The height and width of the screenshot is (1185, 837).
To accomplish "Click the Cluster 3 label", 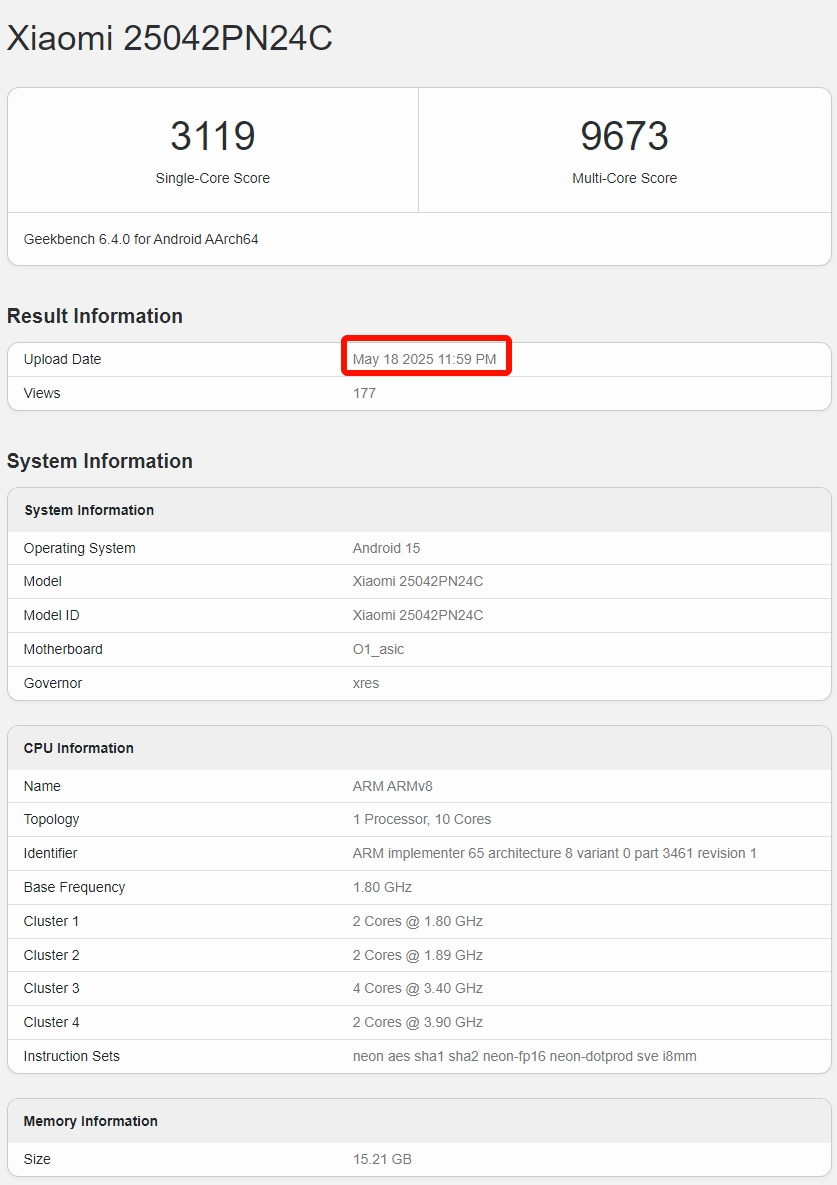I will 51,989.
